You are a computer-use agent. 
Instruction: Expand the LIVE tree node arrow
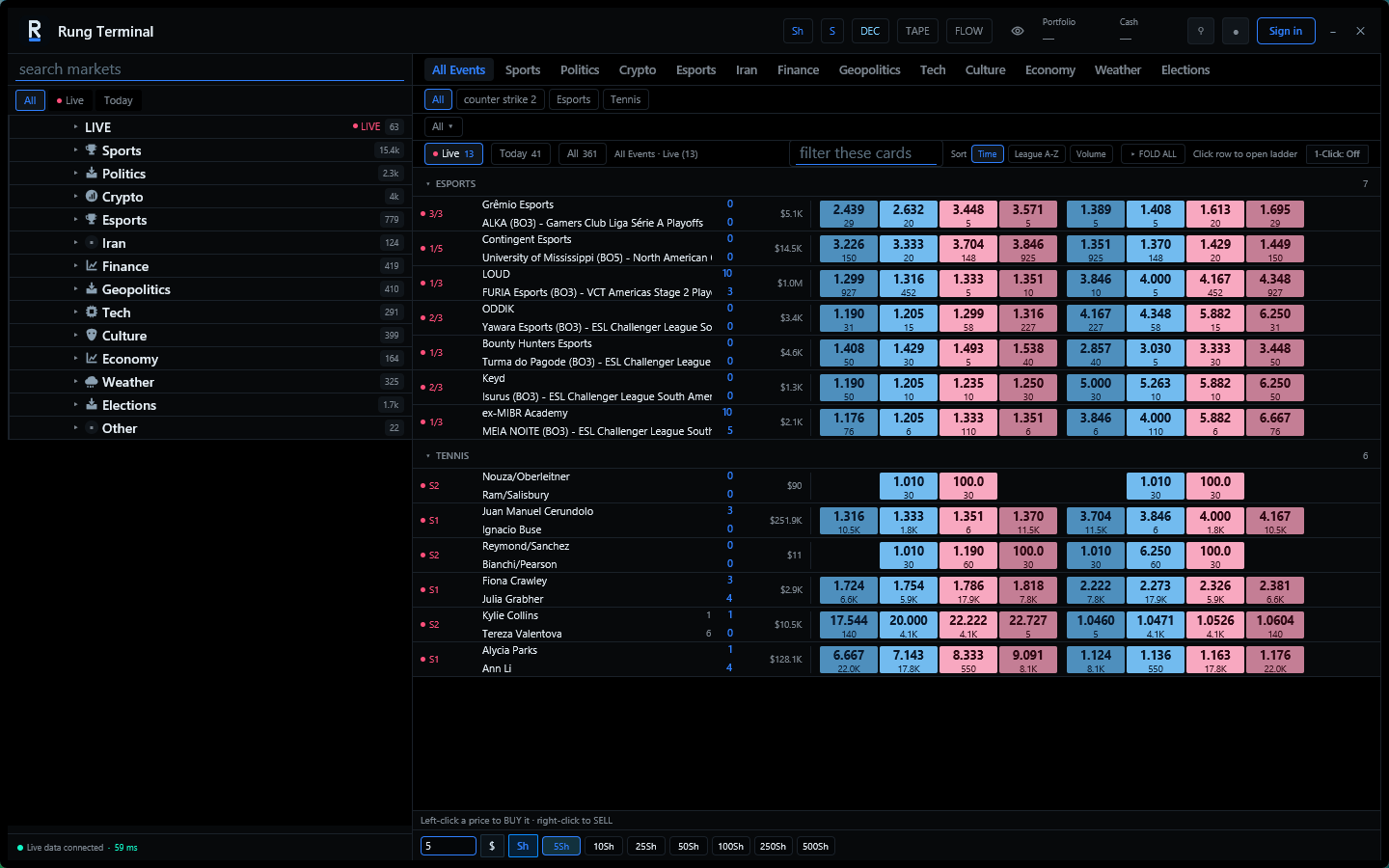[75, 127]
